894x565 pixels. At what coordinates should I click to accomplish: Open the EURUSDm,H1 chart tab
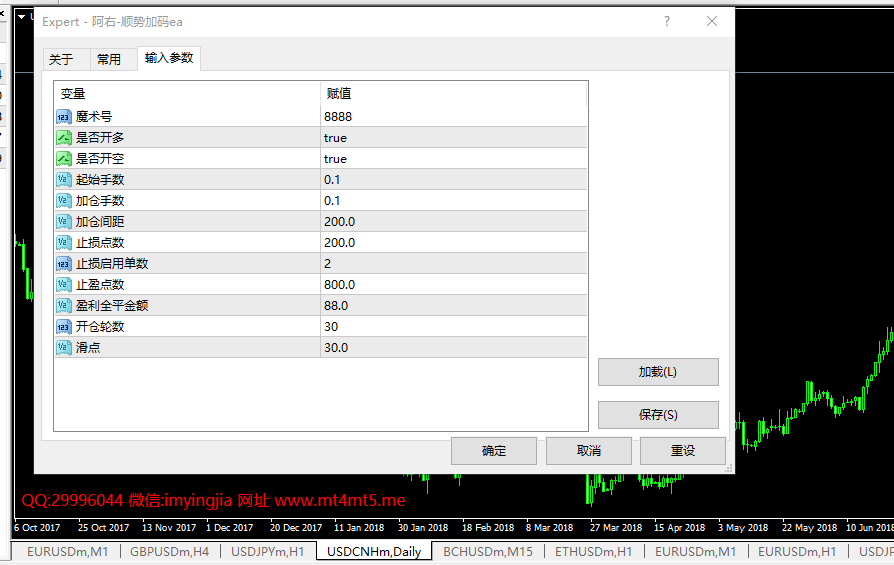tap(797, 552)
